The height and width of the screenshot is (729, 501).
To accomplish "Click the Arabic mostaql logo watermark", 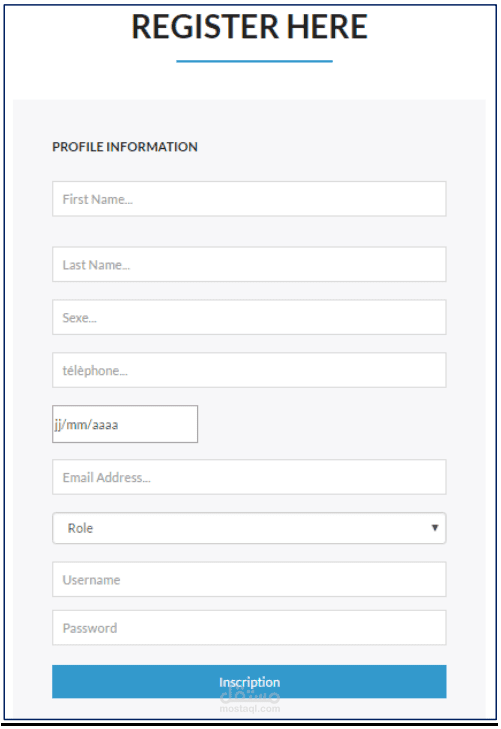I will pos(250,695).
